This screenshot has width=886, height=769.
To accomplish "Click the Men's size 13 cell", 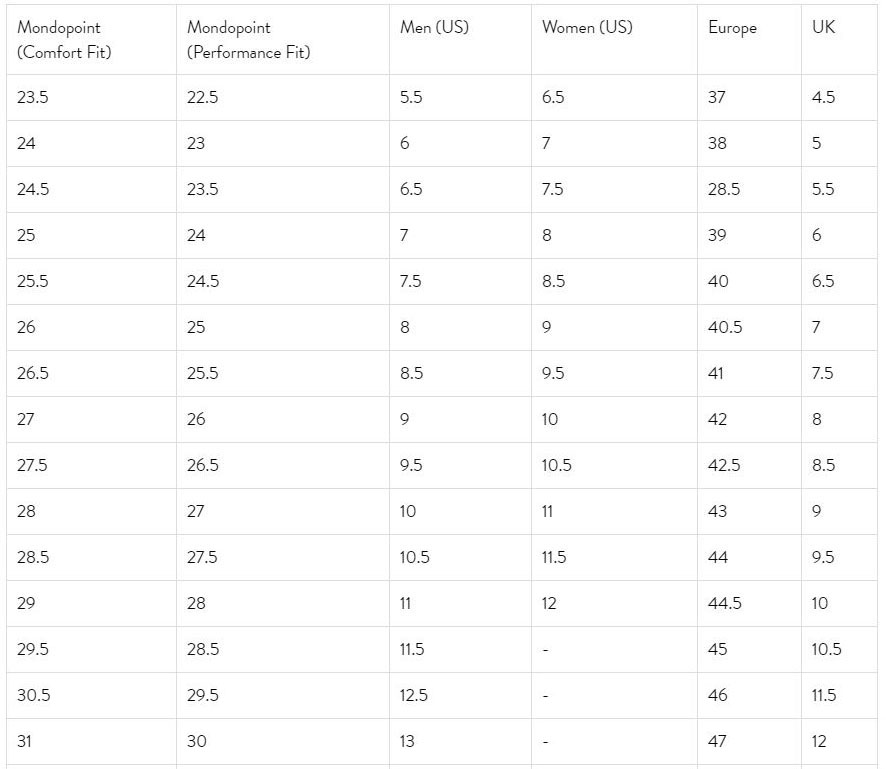I will tap(460, 741).
